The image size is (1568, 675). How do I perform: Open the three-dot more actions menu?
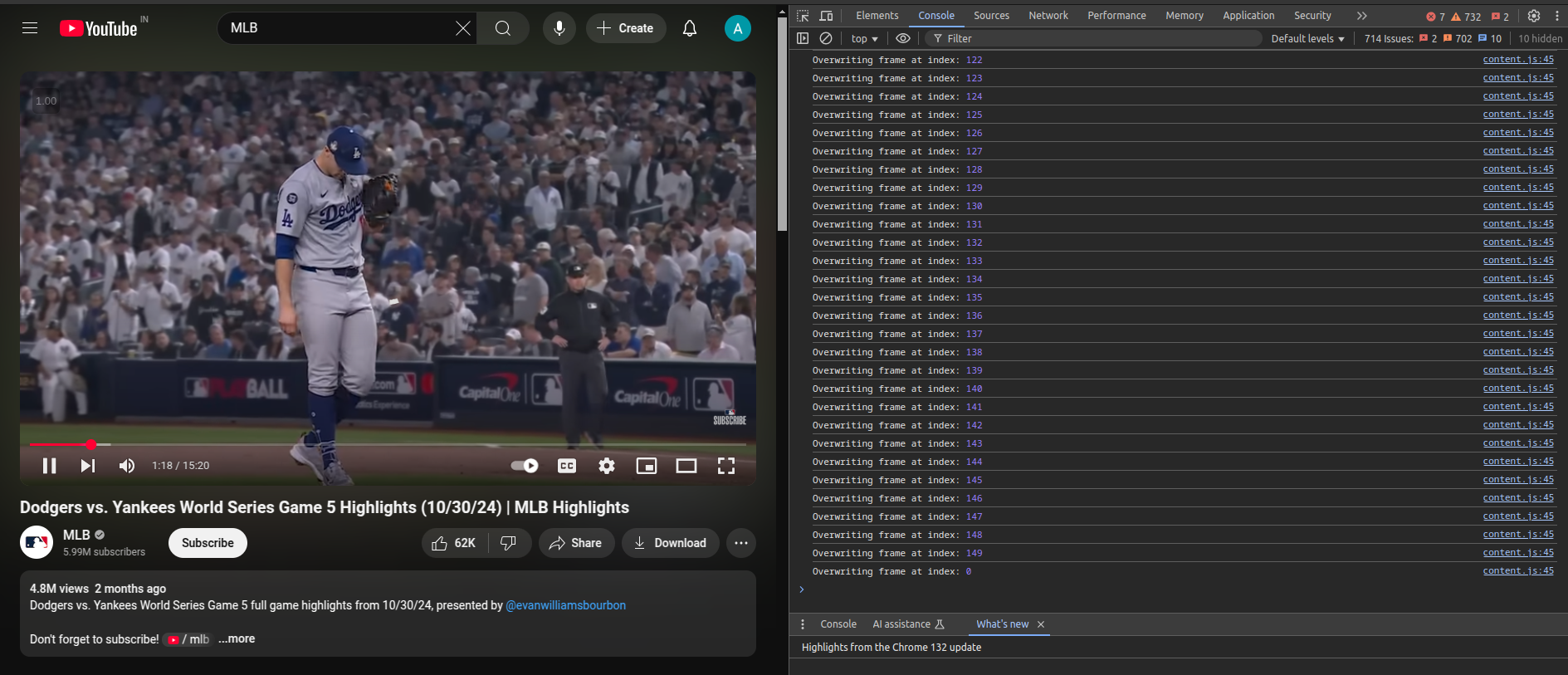pyautogui.click(x=741, y=543)
